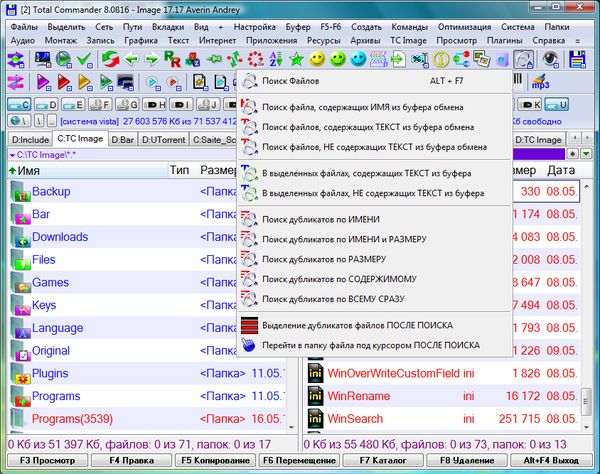Click F8 Удаление button
The image size is (600, 474).
[x=467, y=460]
